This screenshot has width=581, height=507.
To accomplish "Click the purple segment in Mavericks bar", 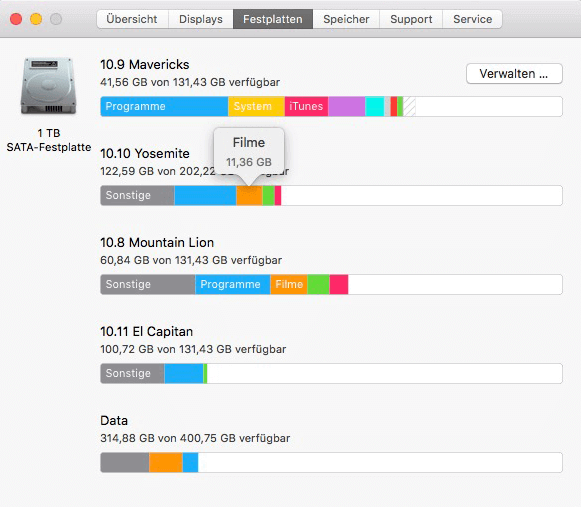I will click(346, 106).
